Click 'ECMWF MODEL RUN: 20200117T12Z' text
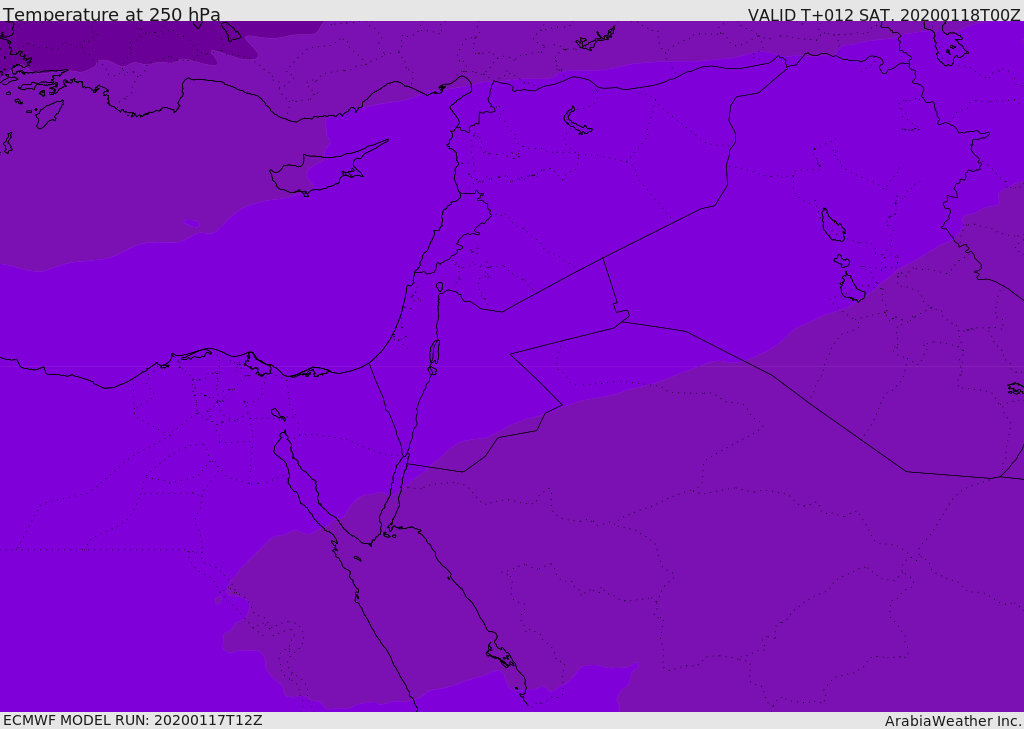 pos(133,720)
